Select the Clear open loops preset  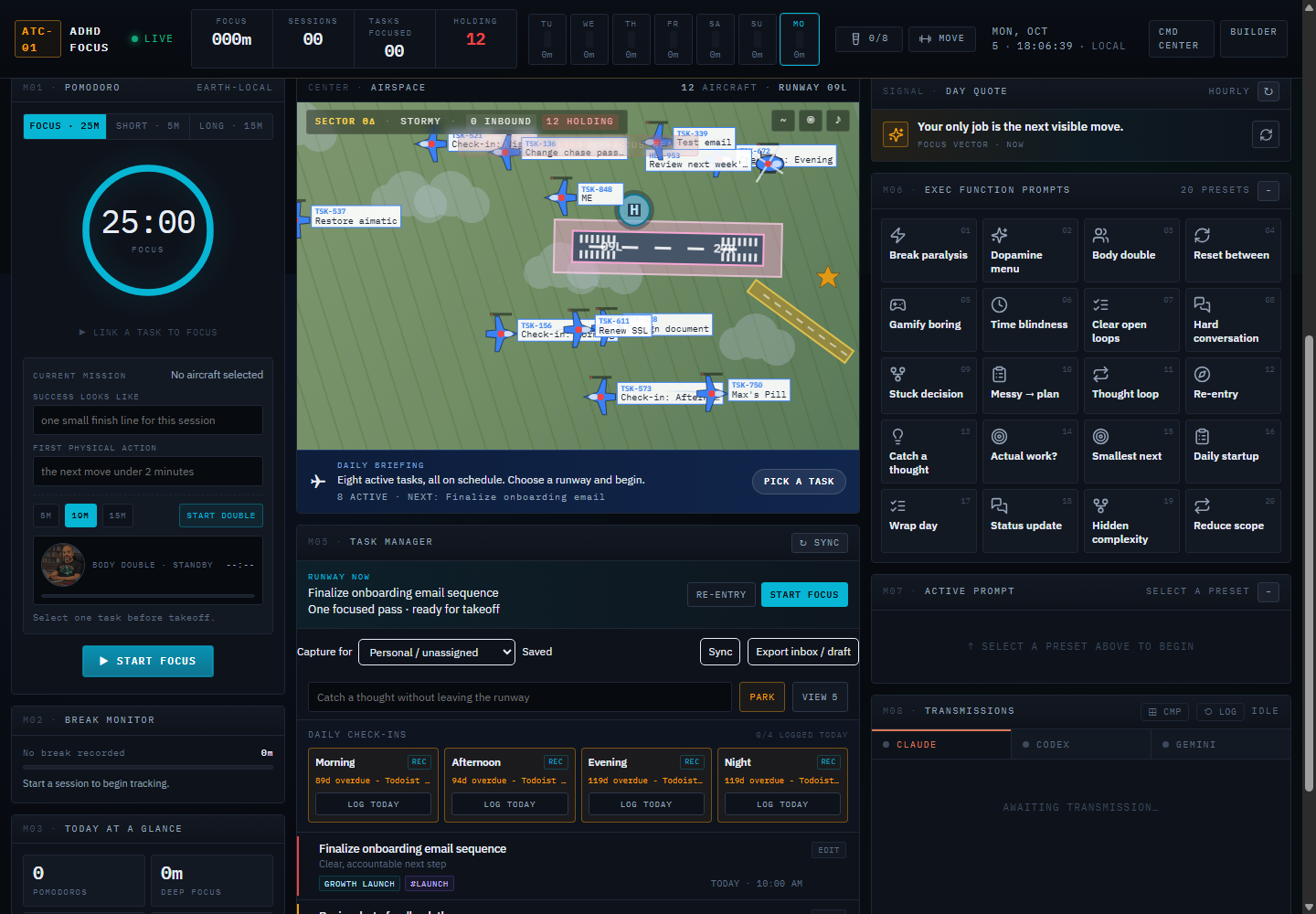pyautogui.click(x=1131, y=320)
